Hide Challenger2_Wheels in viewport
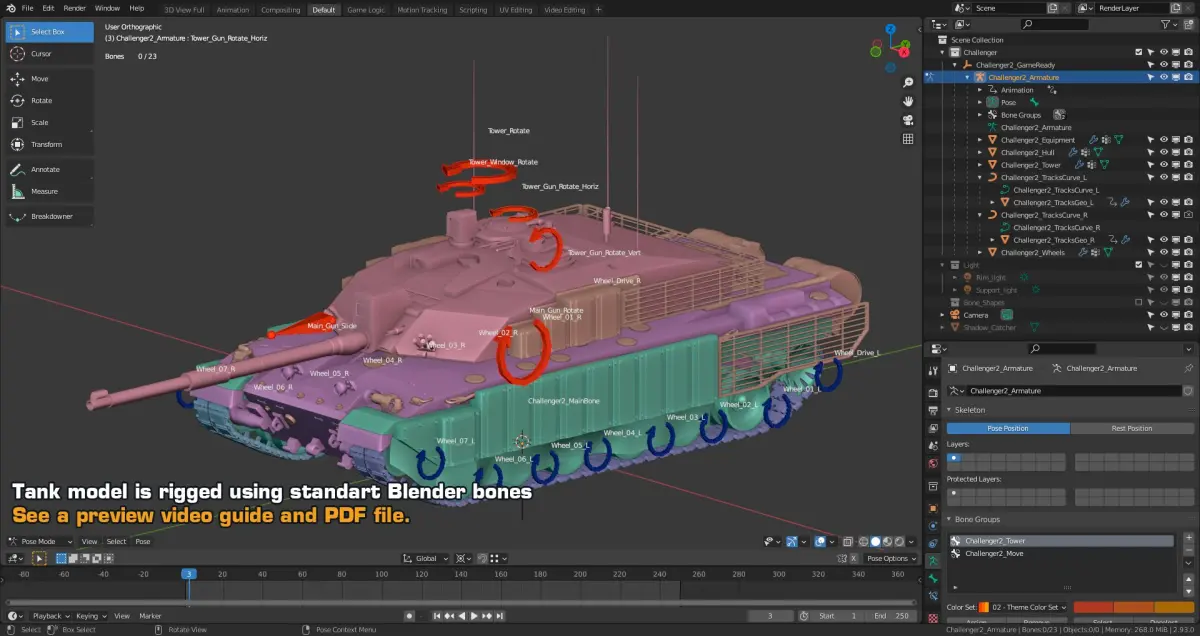The width and height of the screenshot is (1200, 636). (1164, 253)
